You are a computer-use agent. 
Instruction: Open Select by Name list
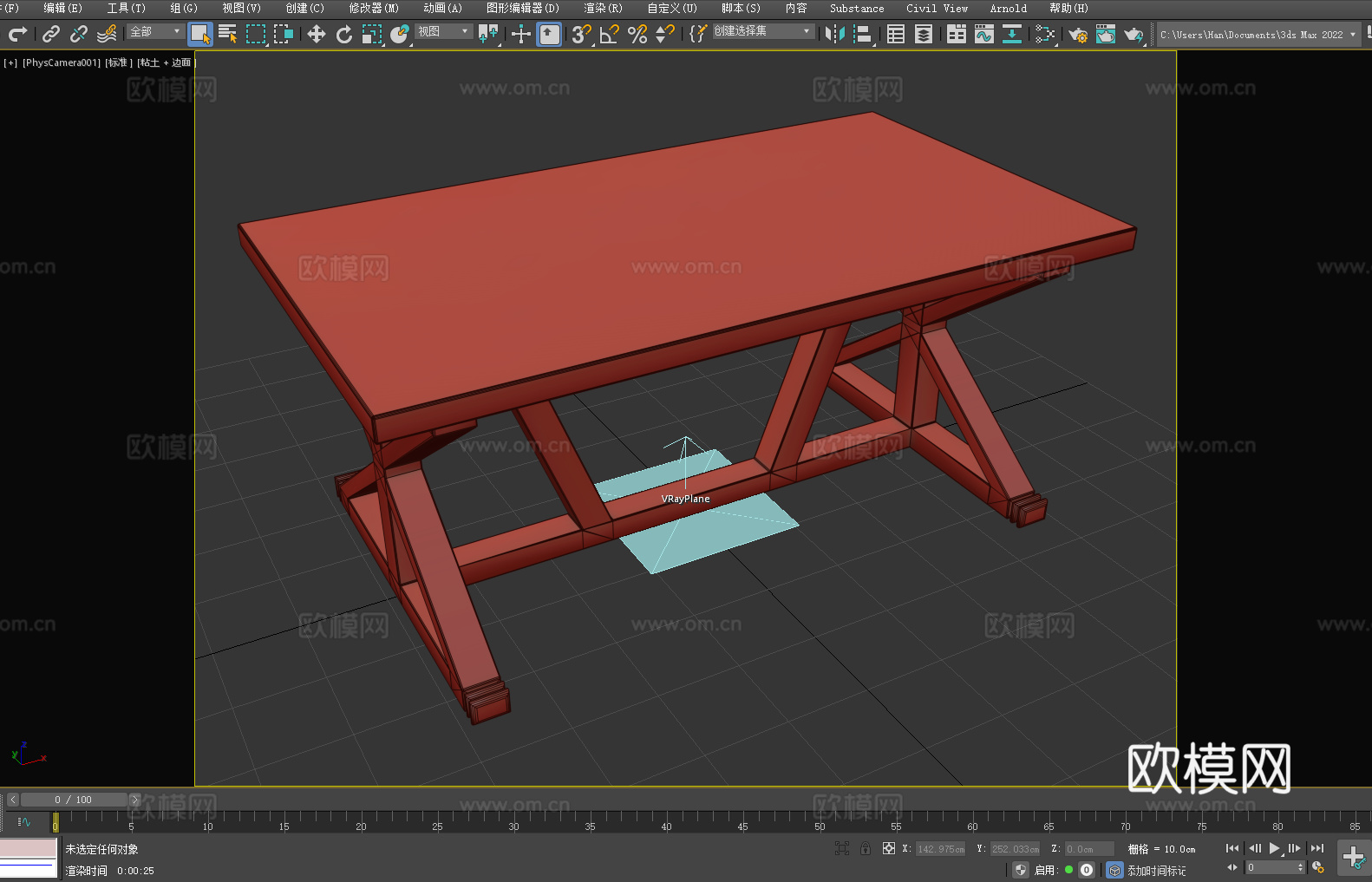coord(228,34)
